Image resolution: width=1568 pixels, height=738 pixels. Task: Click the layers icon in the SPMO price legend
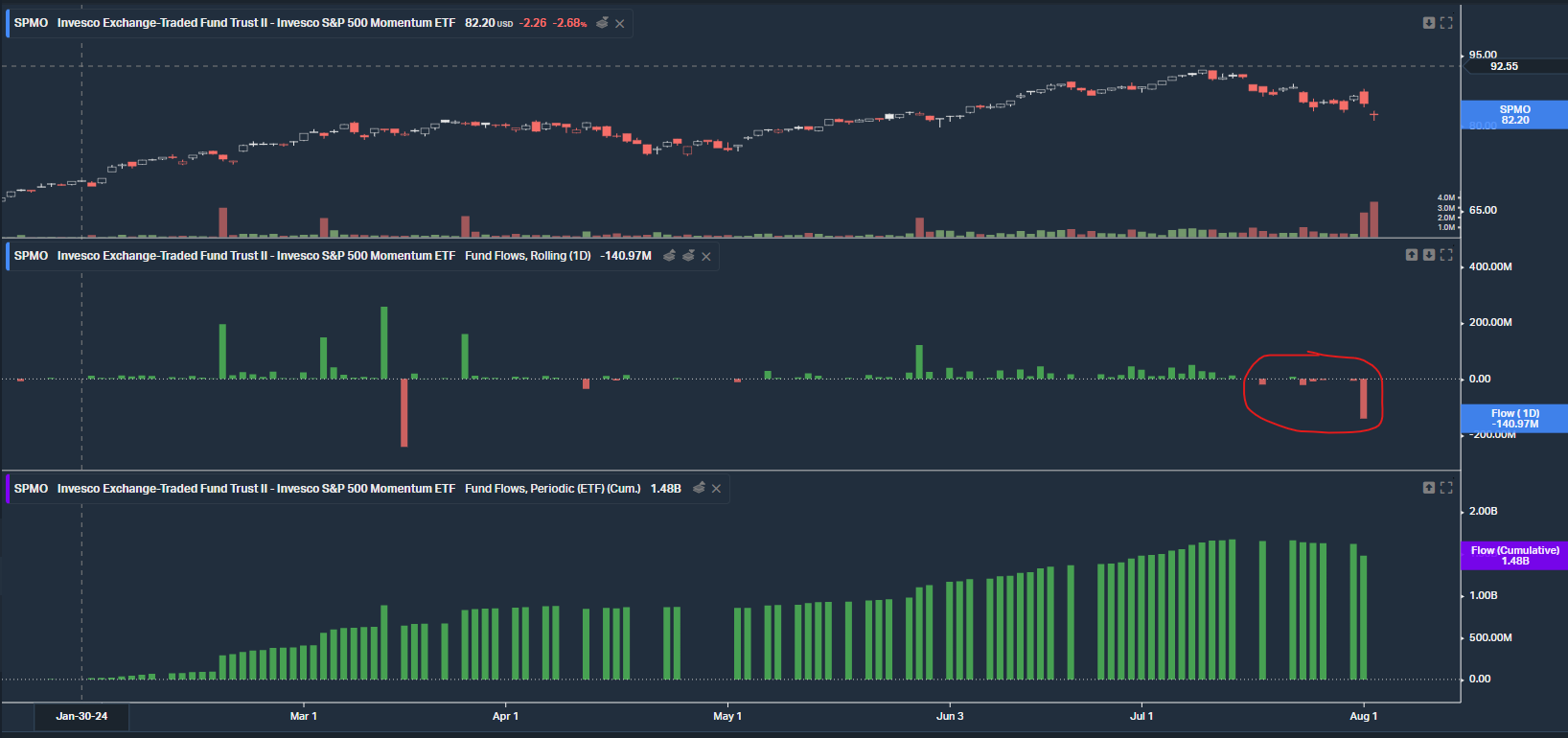(602, 23)
